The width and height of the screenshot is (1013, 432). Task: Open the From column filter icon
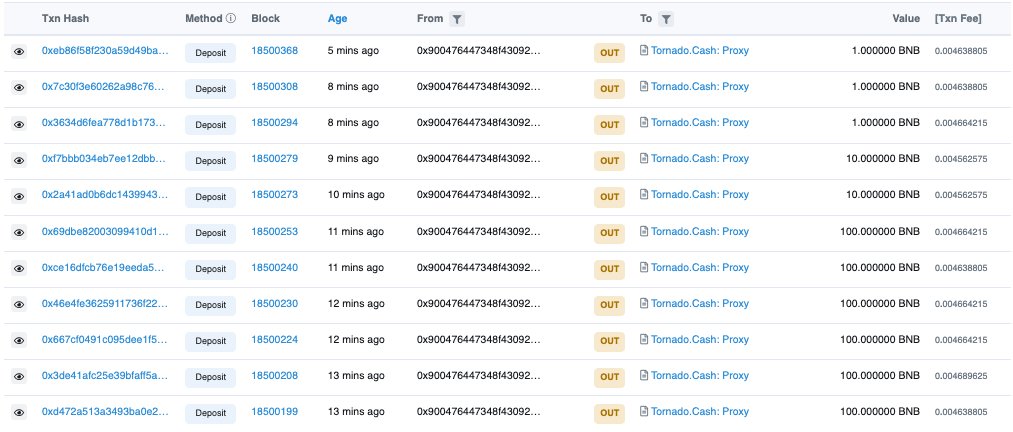pyautogui.click(x=457, y=19)
